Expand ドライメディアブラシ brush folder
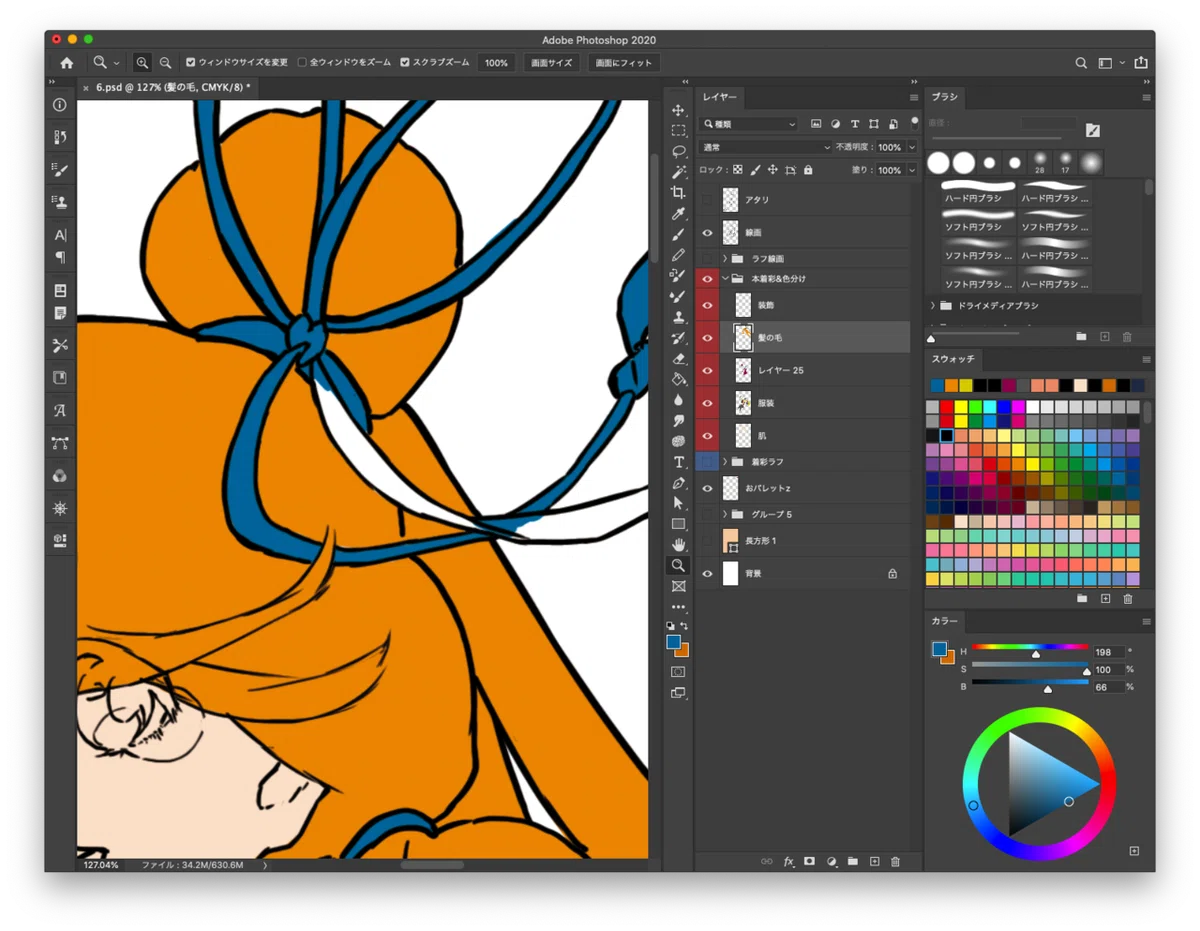 933,305
